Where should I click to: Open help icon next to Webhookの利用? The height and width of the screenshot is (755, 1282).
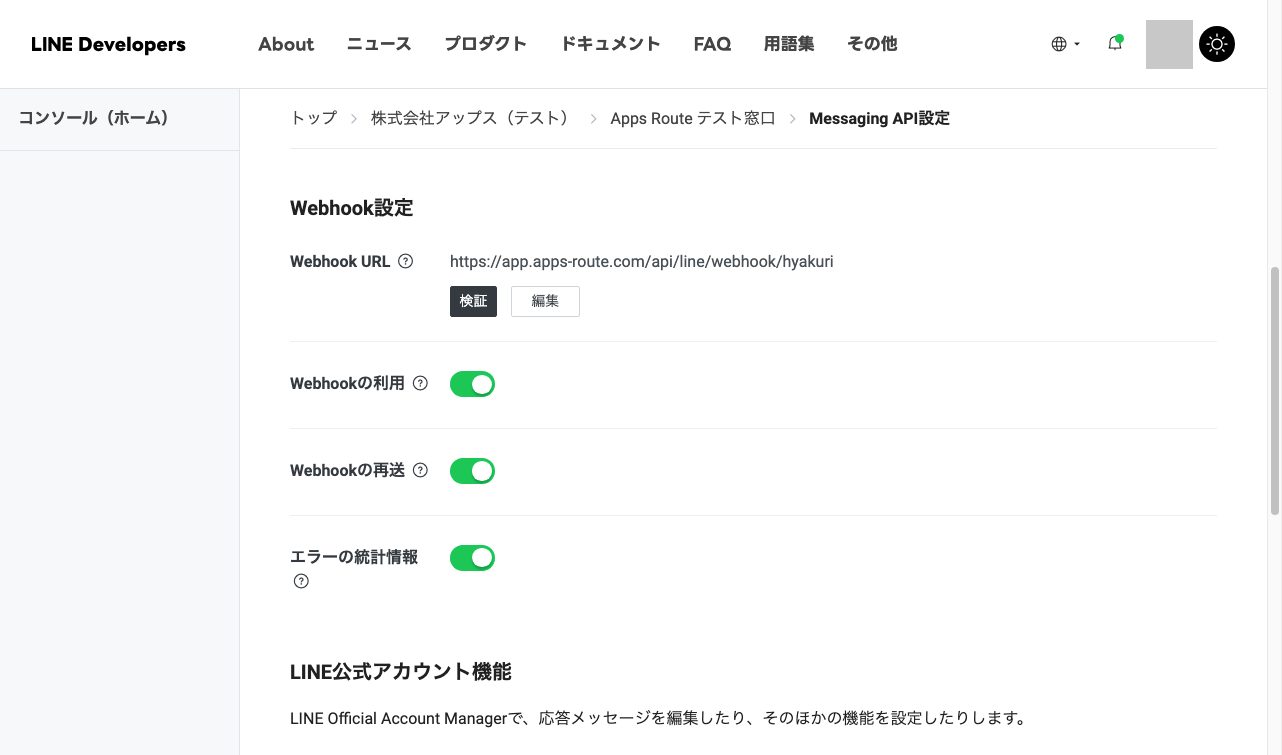coord(420,383)
